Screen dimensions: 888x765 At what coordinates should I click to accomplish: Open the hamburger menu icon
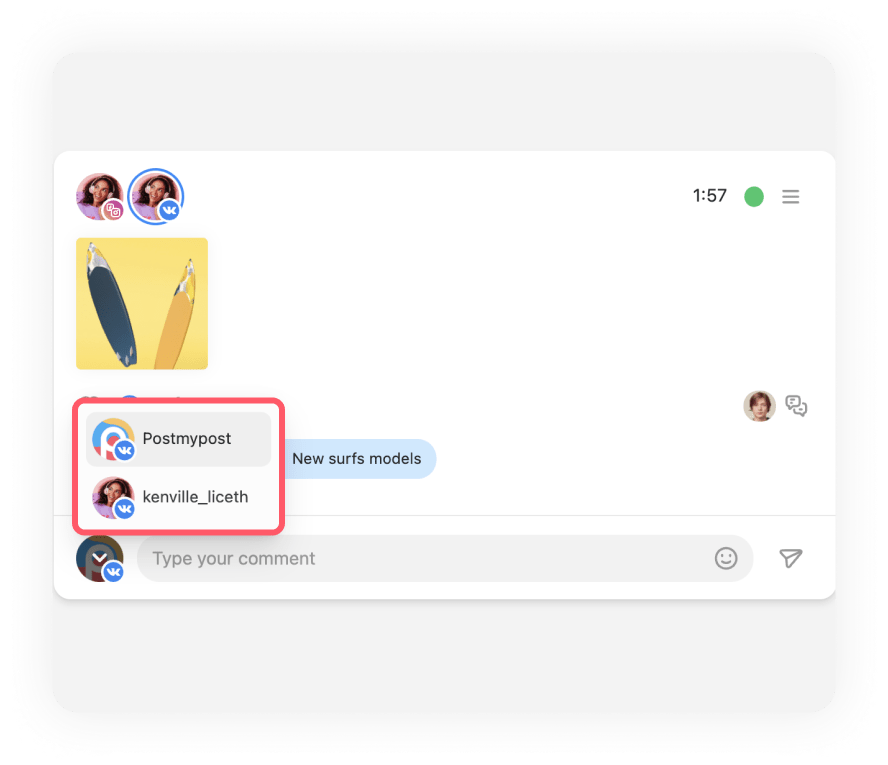[790, 196]
